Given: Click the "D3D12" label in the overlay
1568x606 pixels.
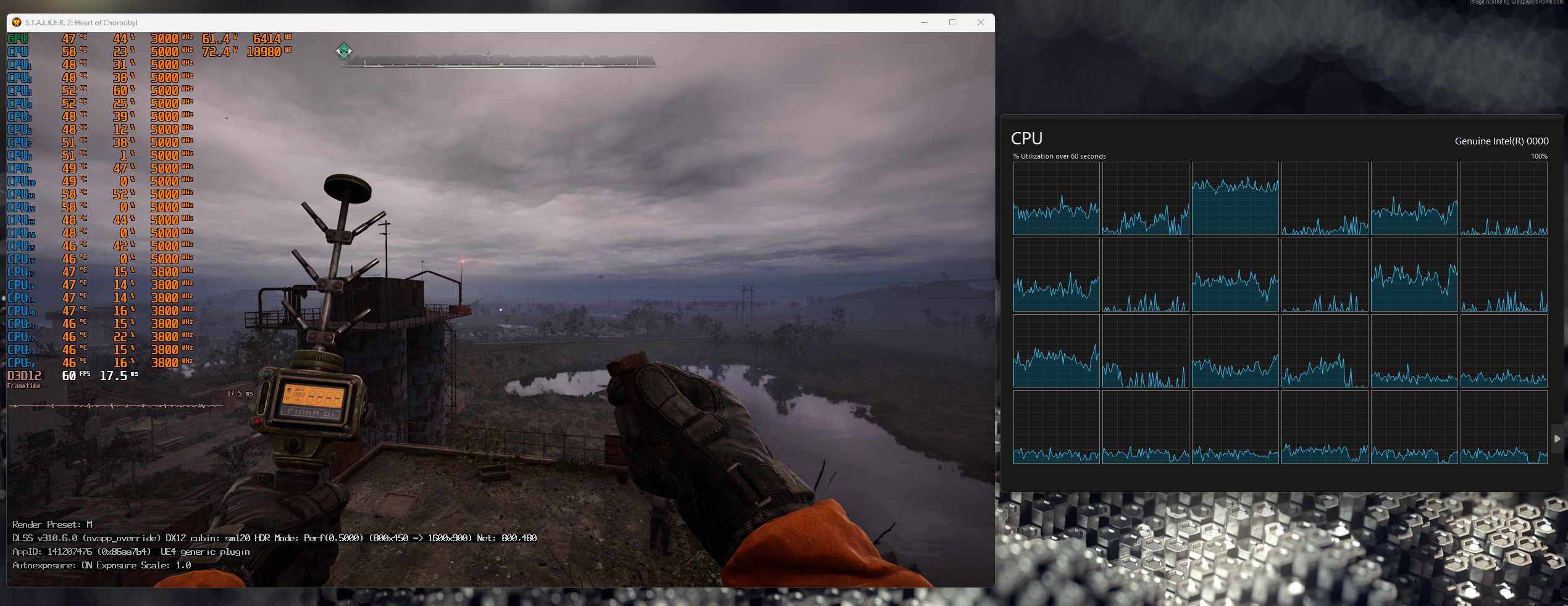Looking at the screenshot, I should pos(25,376).
